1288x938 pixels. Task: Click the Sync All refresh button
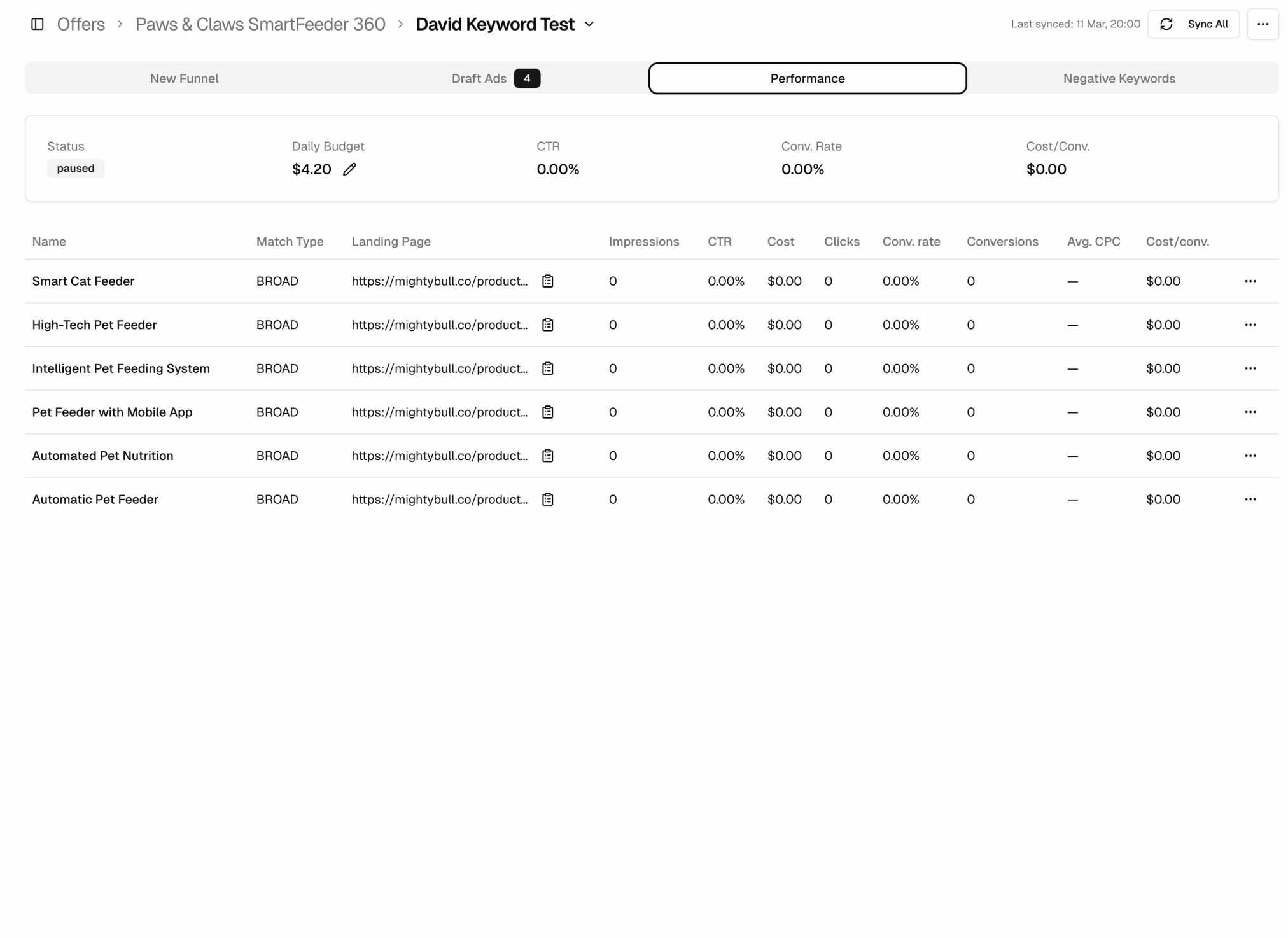[x=1193, y=24]
